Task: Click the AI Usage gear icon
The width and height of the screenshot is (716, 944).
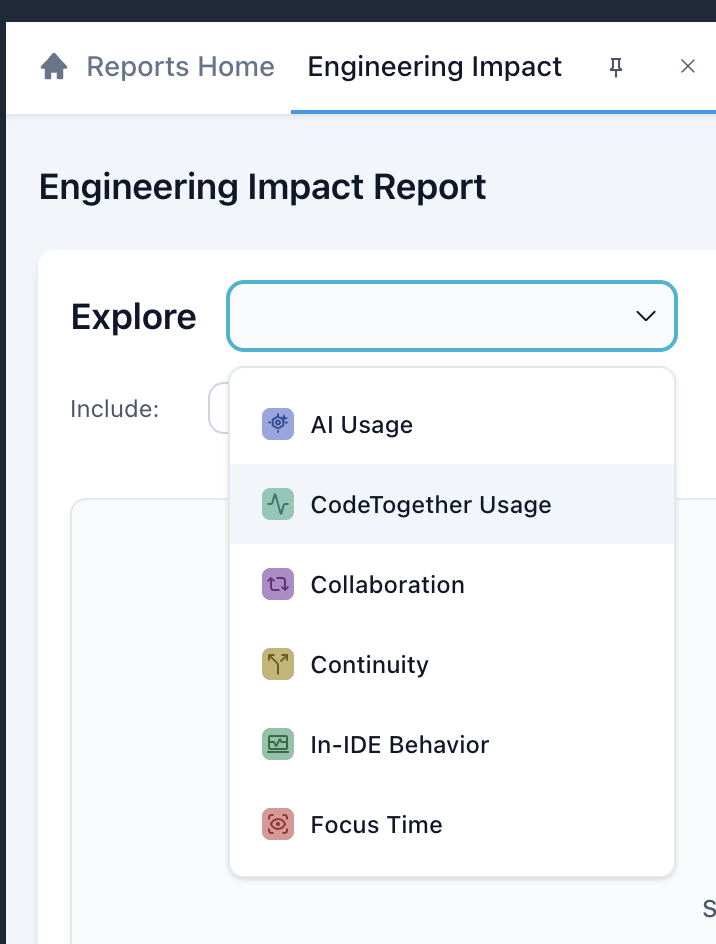Action: pyautogui.click(x=277, y=424)
